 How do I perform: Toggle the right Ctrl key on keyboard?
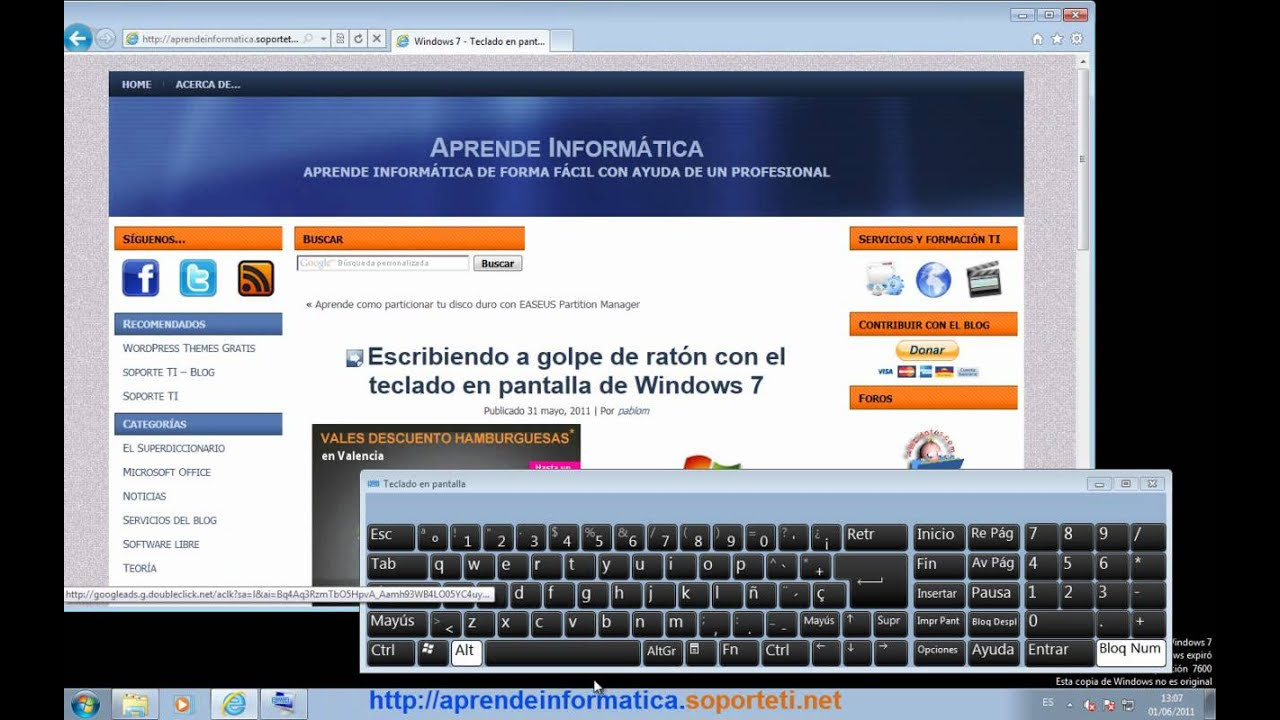coord(784,652)
